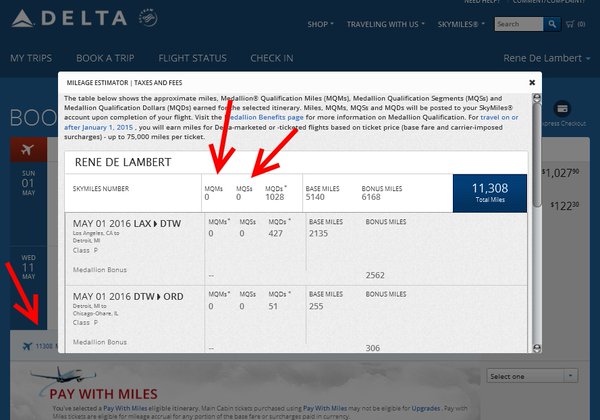Viewport: 600px width, 420px height.
Task: Go to My Trips
Action: [x=31, y=59]
